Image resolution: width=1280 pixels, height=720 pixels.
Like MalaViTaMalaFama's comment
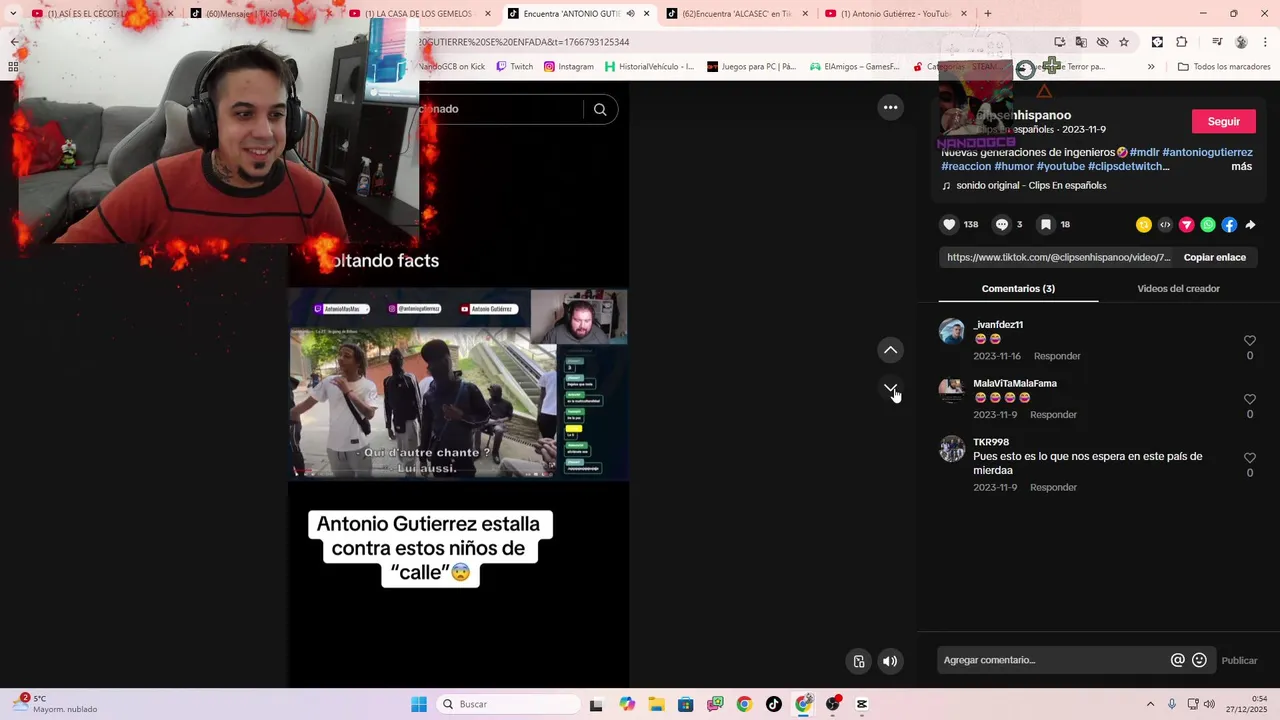click(x=1249, y=399)
